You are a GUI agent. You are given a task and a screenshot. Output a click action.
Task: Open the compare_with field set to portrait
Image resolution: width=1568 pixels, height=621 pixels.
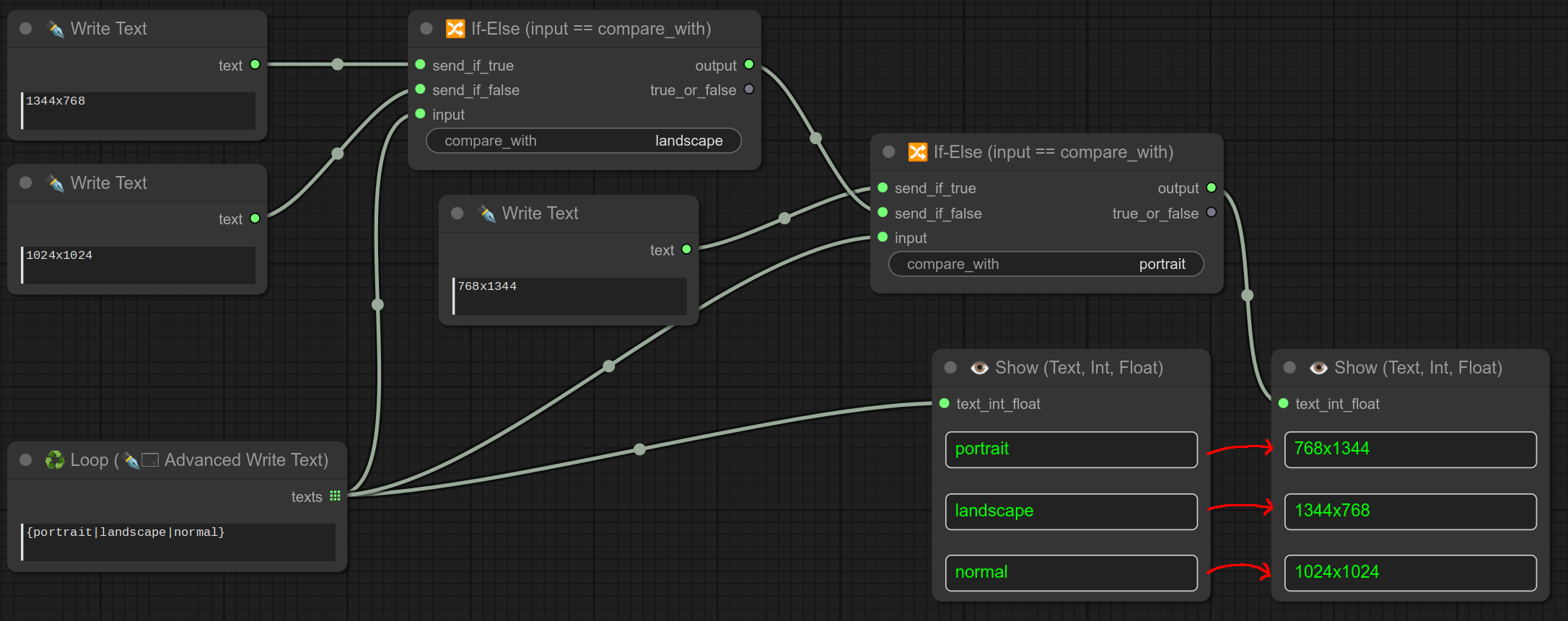click(x=1046, y=264)
